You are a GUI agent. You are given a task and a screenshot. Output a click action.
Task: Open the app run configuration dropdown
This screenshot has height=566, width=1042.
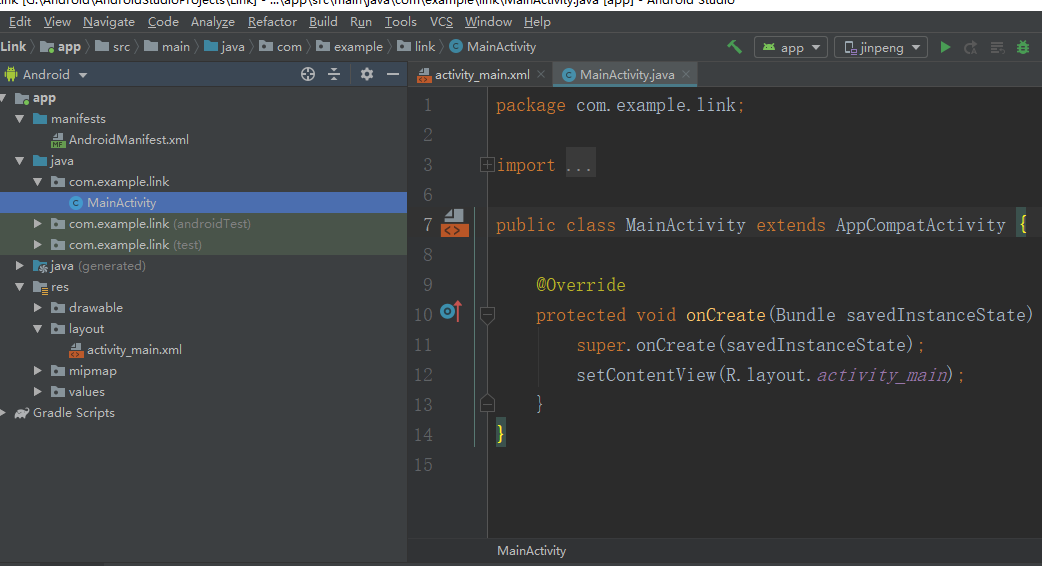790,47
